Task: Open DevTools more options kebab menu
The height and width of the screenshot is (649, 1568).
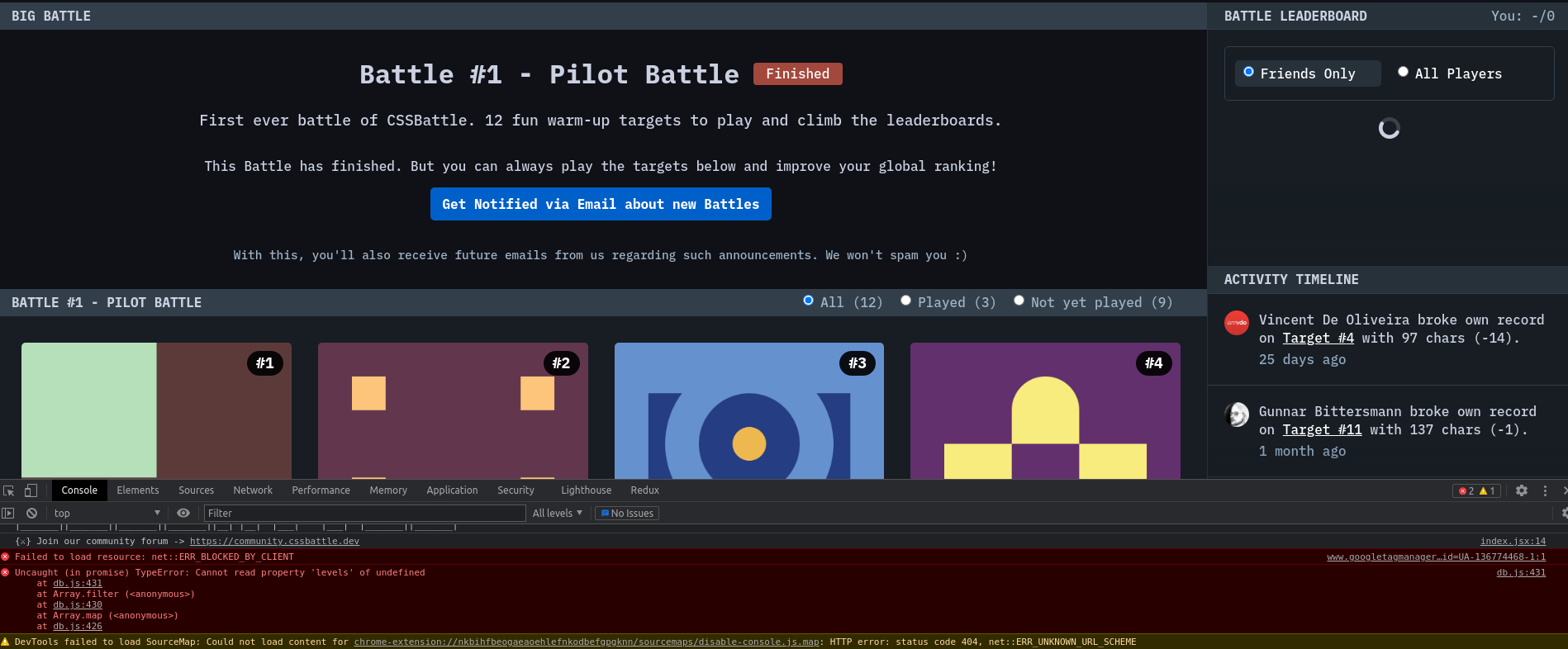Action: (1545, 490)
